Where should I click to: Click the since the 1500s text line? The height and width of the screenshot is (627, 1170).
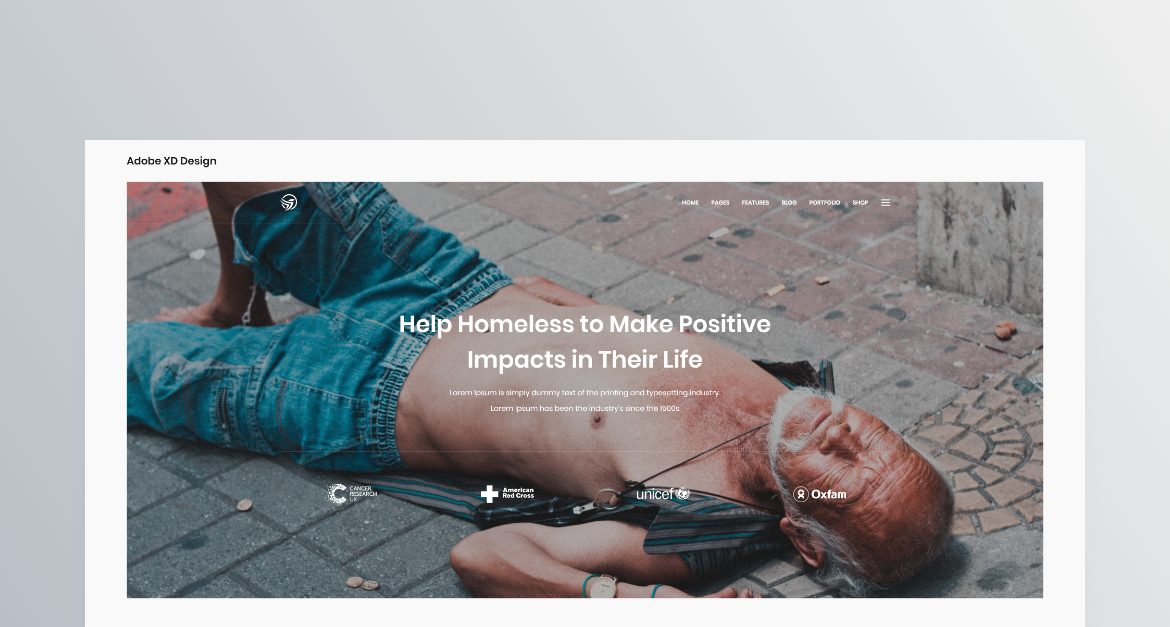(585, 408)
